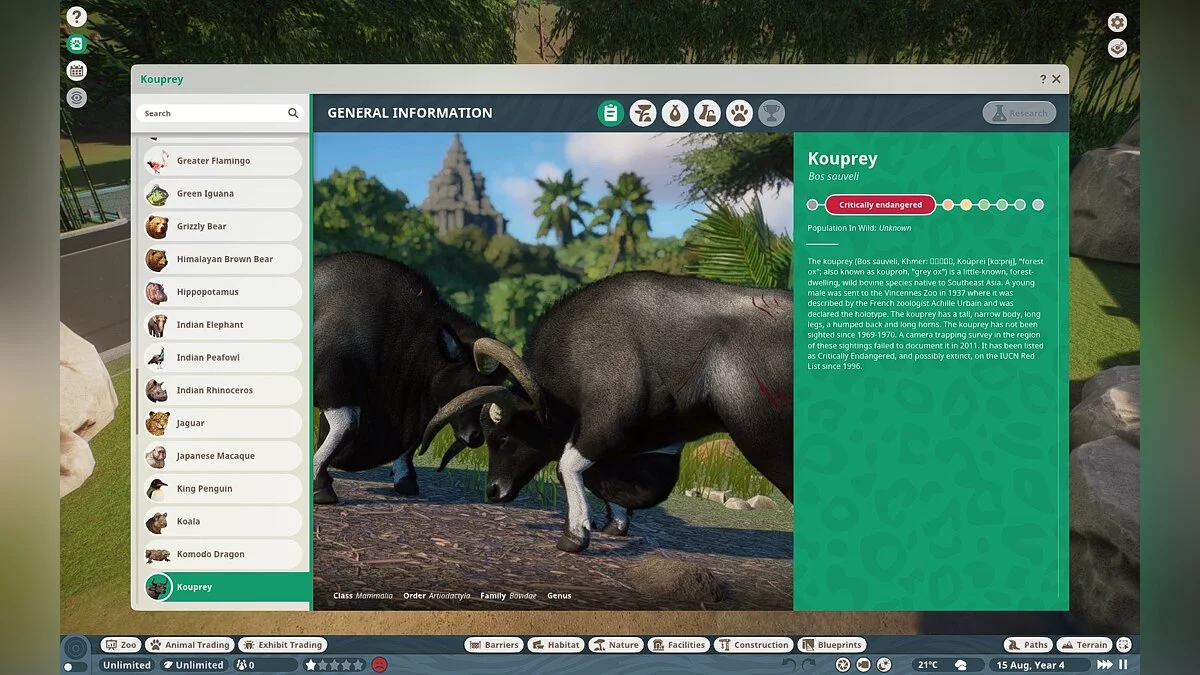The image size is (1200, 675).
Task: Click the Research button
Action: coord(1019,113)
